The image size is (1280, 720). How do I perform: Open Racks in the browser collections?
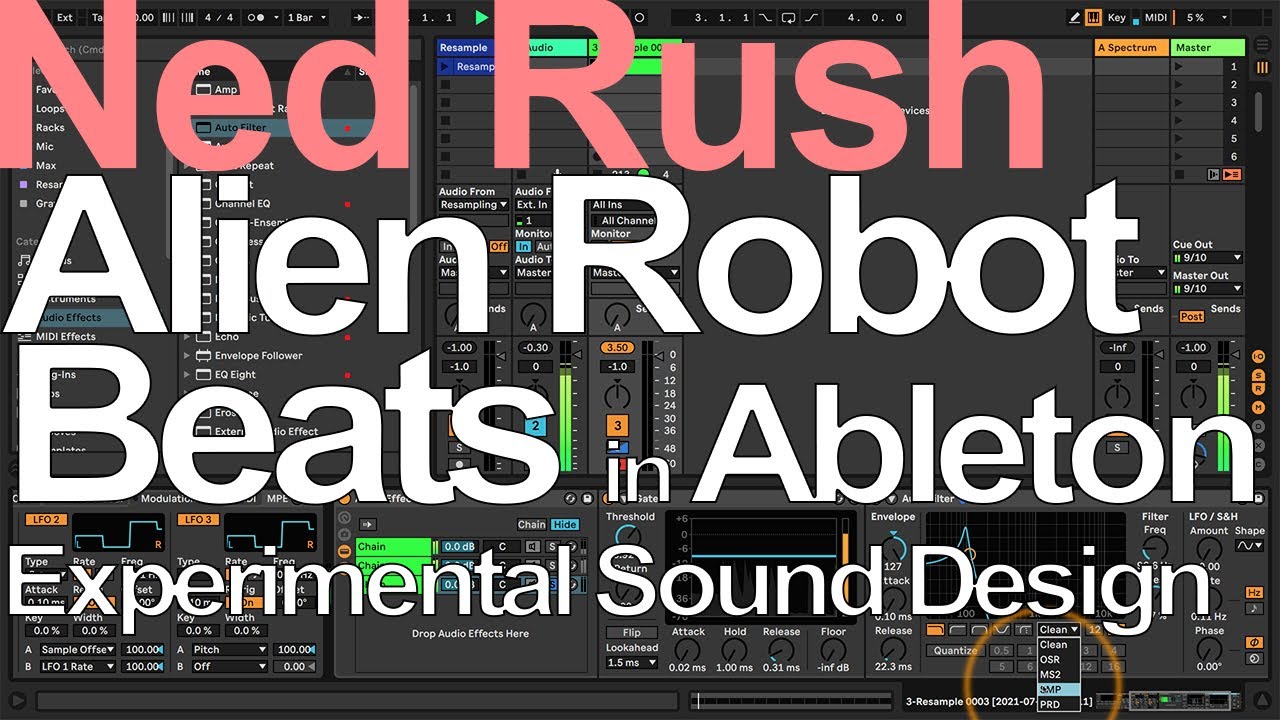click(x=50, y=128)
